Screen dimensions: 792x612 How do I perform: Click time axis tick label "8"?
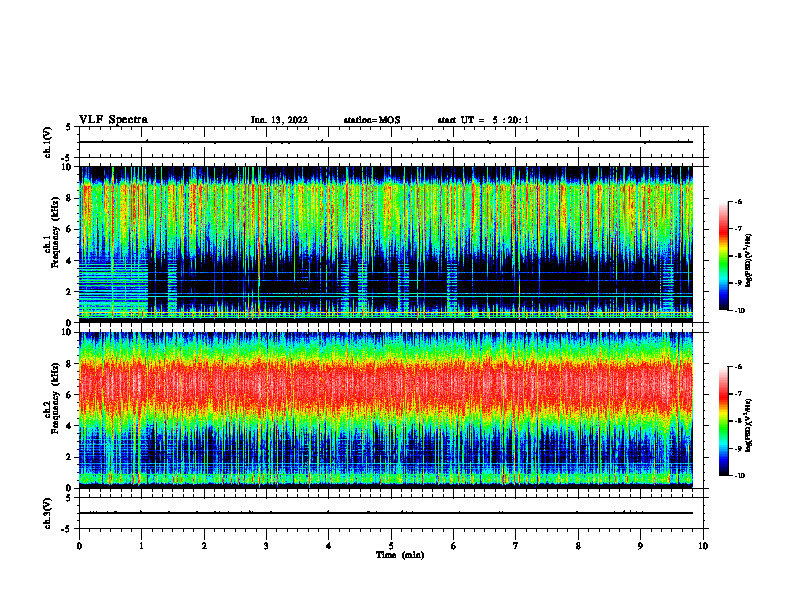578,546
